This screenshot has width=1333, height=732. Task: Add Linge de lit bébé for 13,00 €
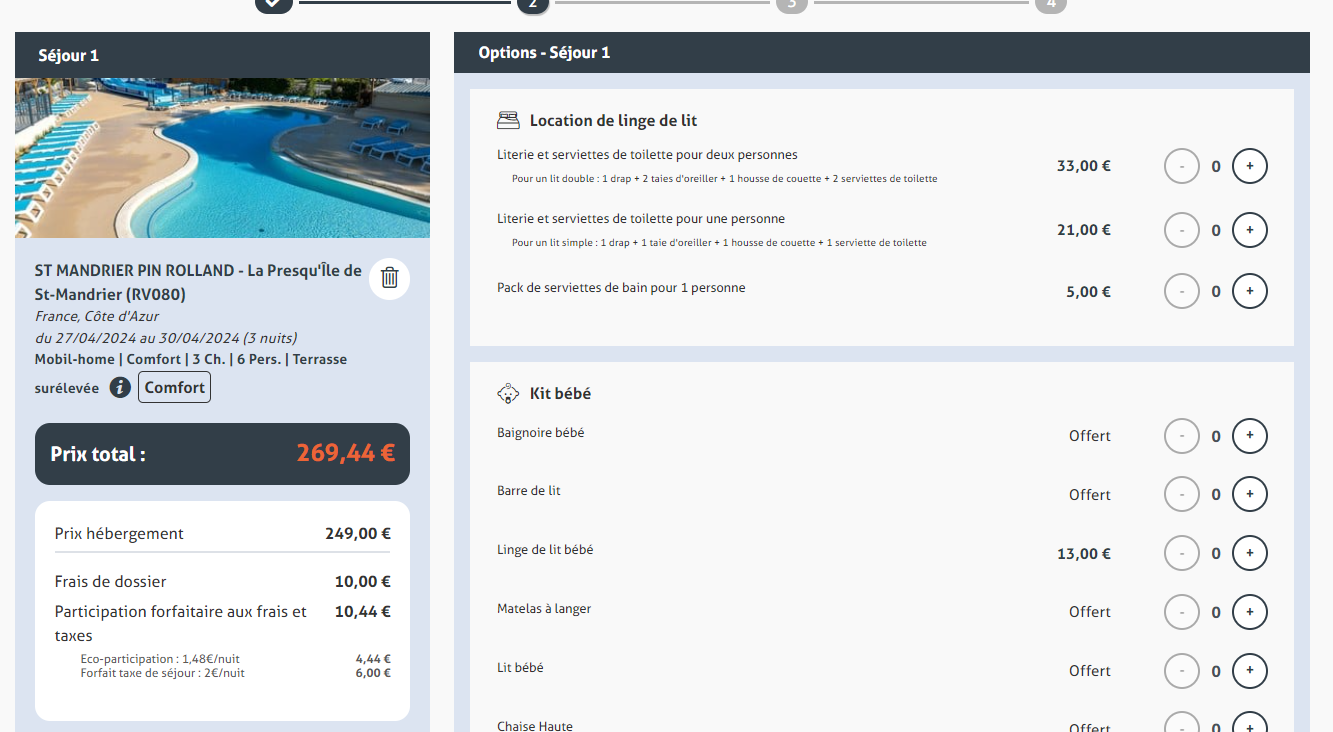(1249, 553)
